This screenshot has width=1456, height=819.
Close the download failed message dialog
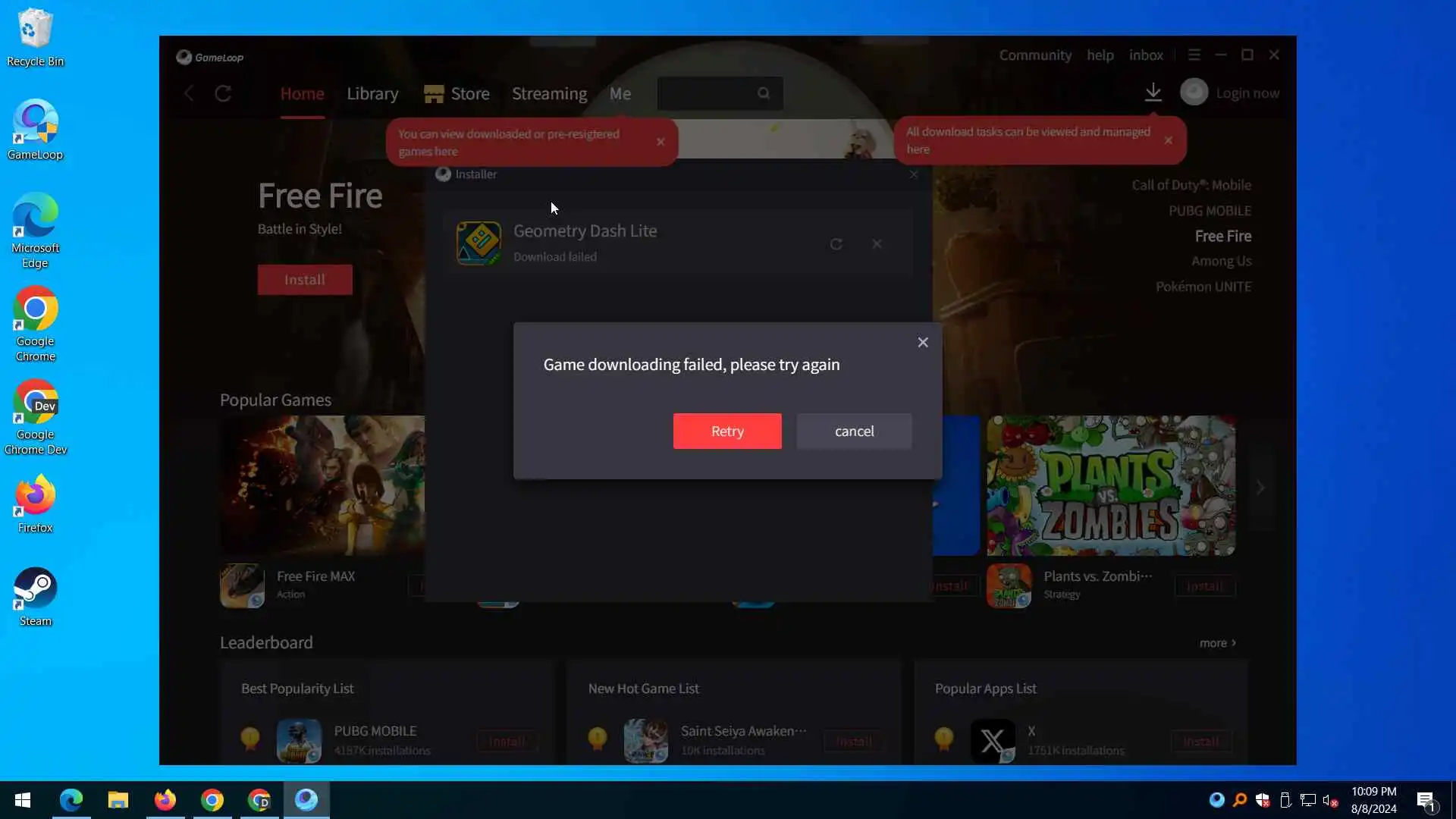point(922,342)
